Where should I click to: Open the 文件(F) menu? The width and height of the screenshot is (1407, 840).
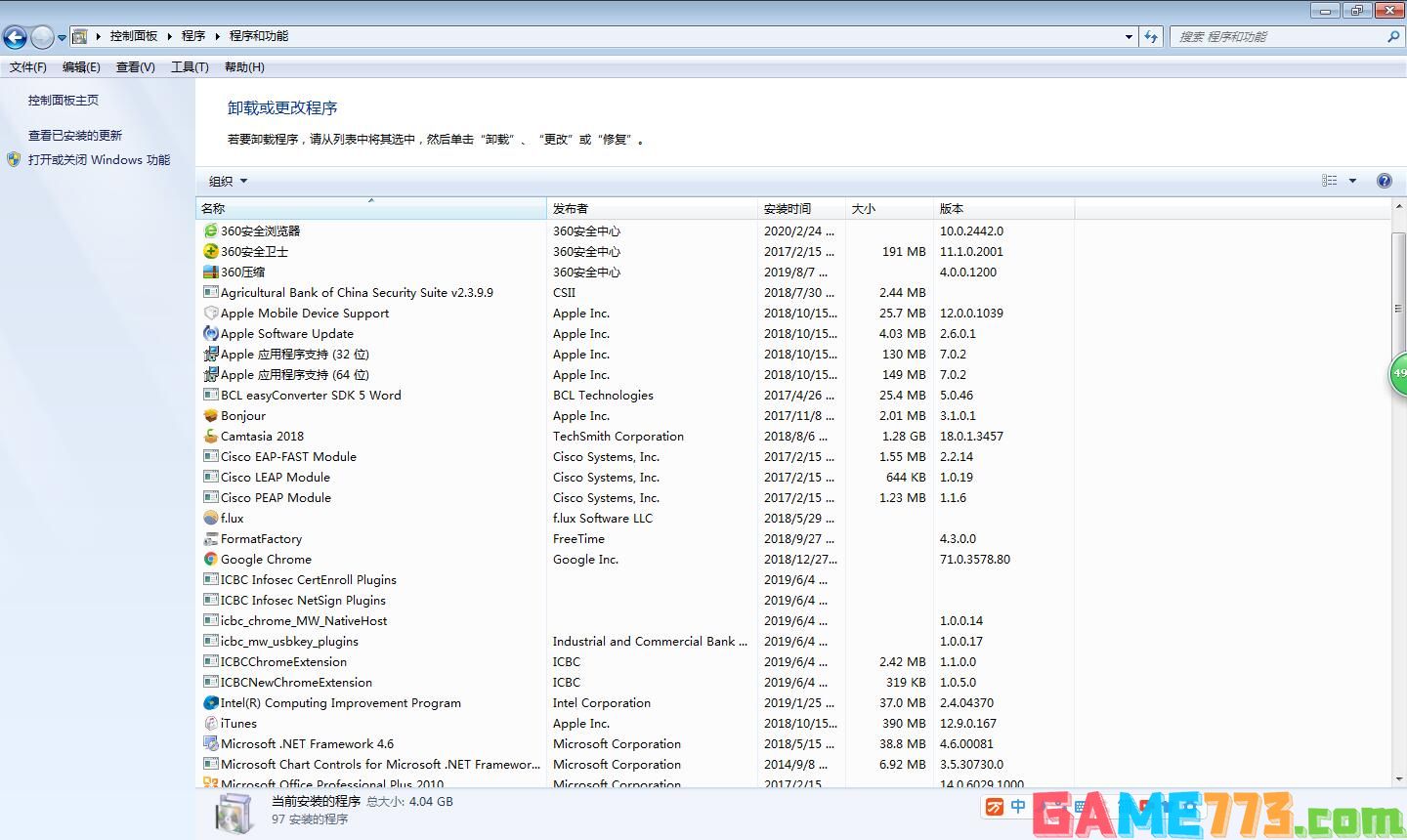[x=28, y=67]
